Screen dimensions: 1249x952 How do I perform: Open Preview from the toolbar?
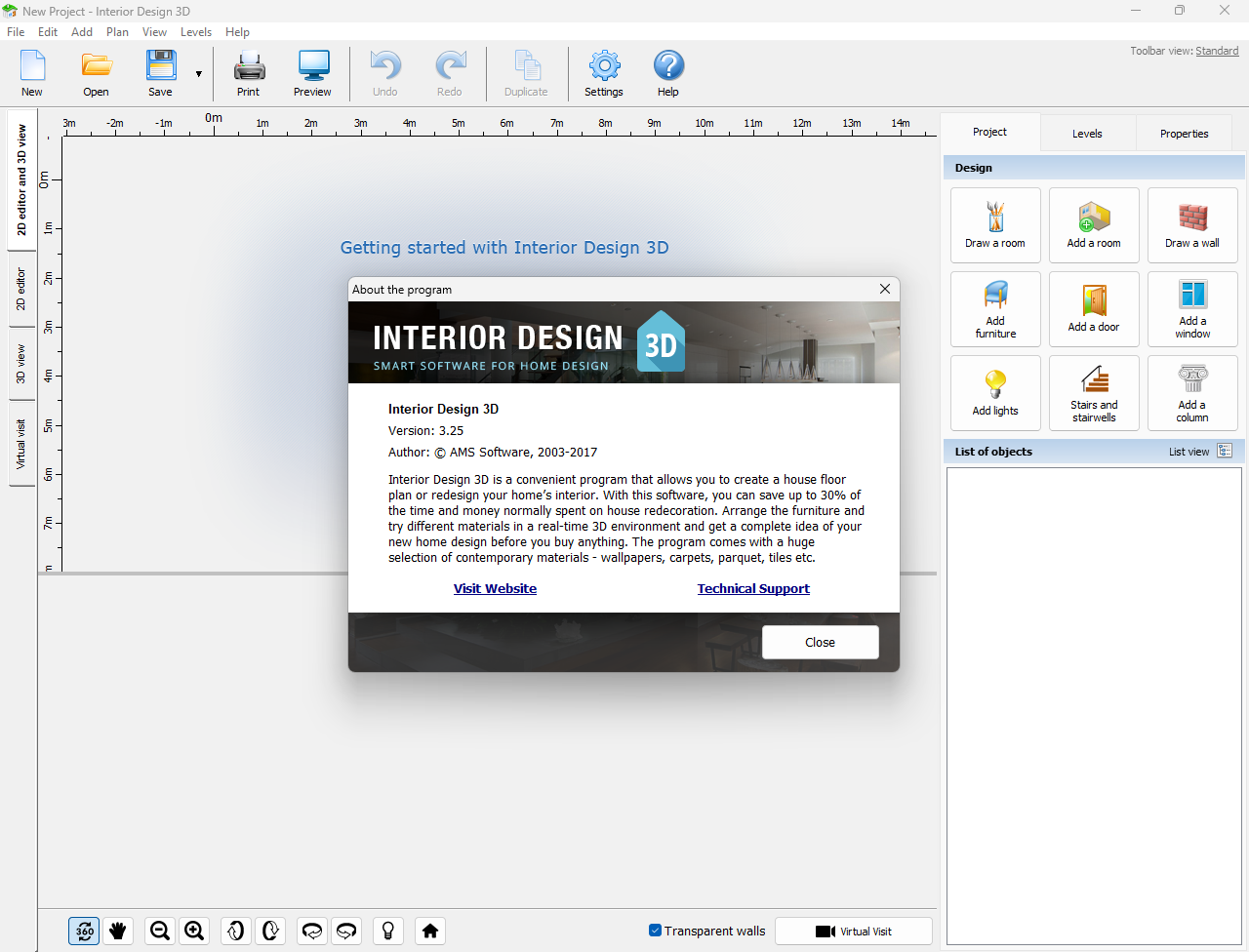coord(312,74)
